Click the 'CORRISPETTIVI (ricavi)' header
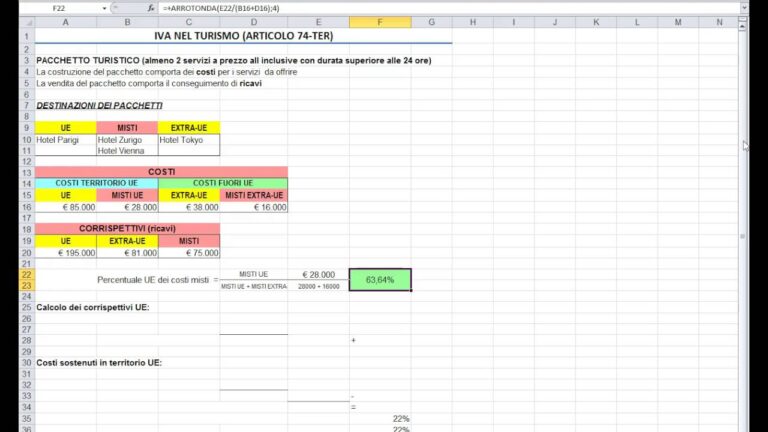This screenshot has width=768, height=432. coord(127,229)
